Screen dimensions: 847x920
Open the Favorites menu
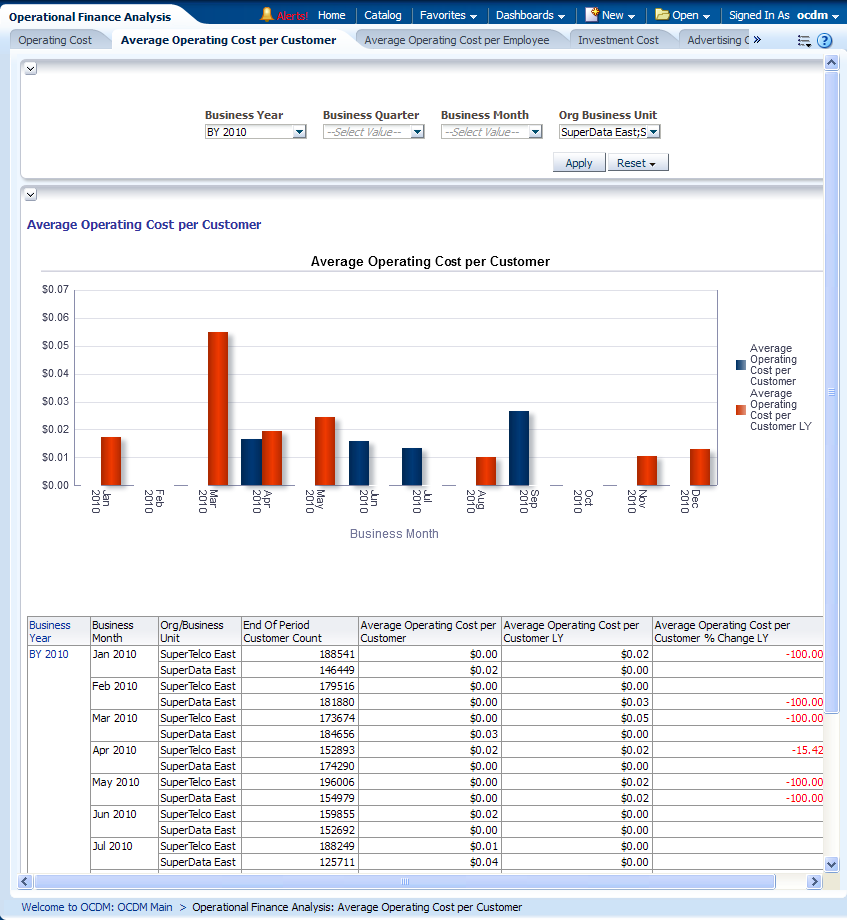pos(447,15)
